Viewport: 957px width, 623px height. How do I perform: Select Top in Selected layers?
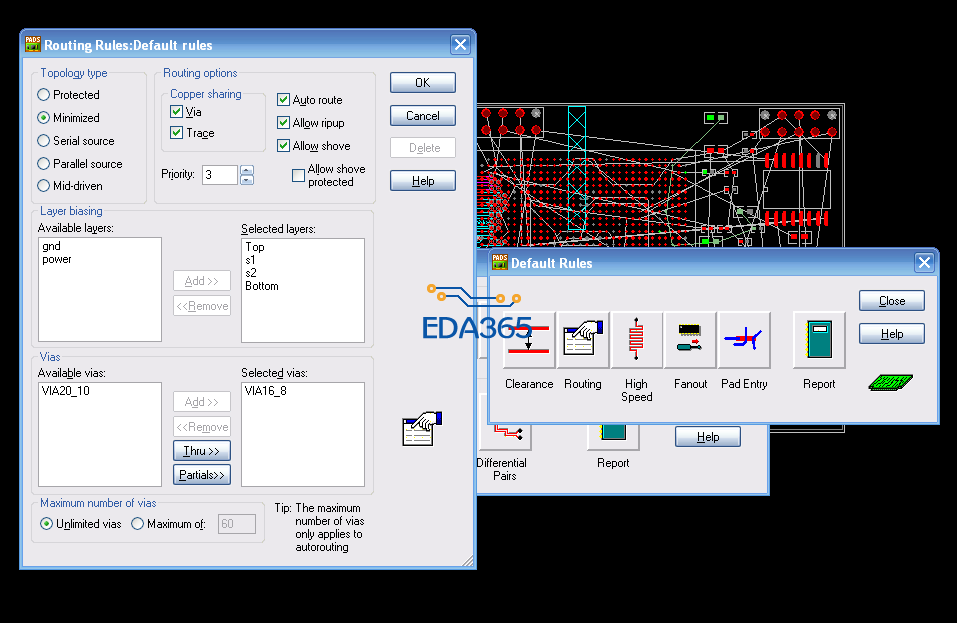click(255, 247)
